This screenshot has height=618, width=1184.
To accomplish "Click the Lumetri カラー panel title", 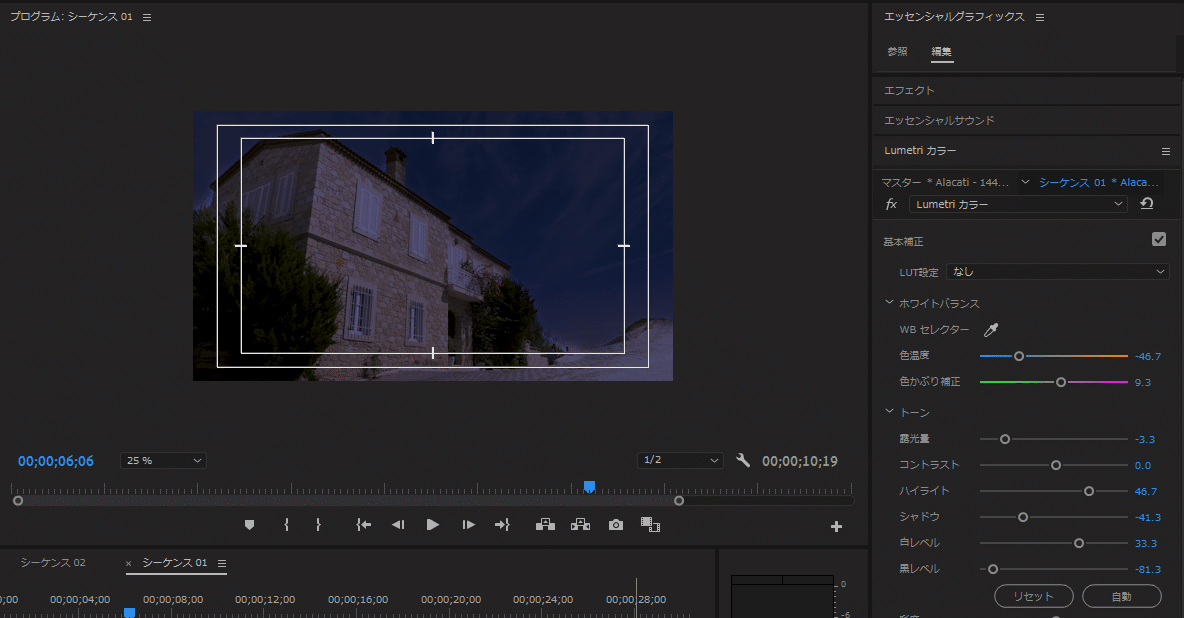I will pyautogui.click(x=920, y=151).
